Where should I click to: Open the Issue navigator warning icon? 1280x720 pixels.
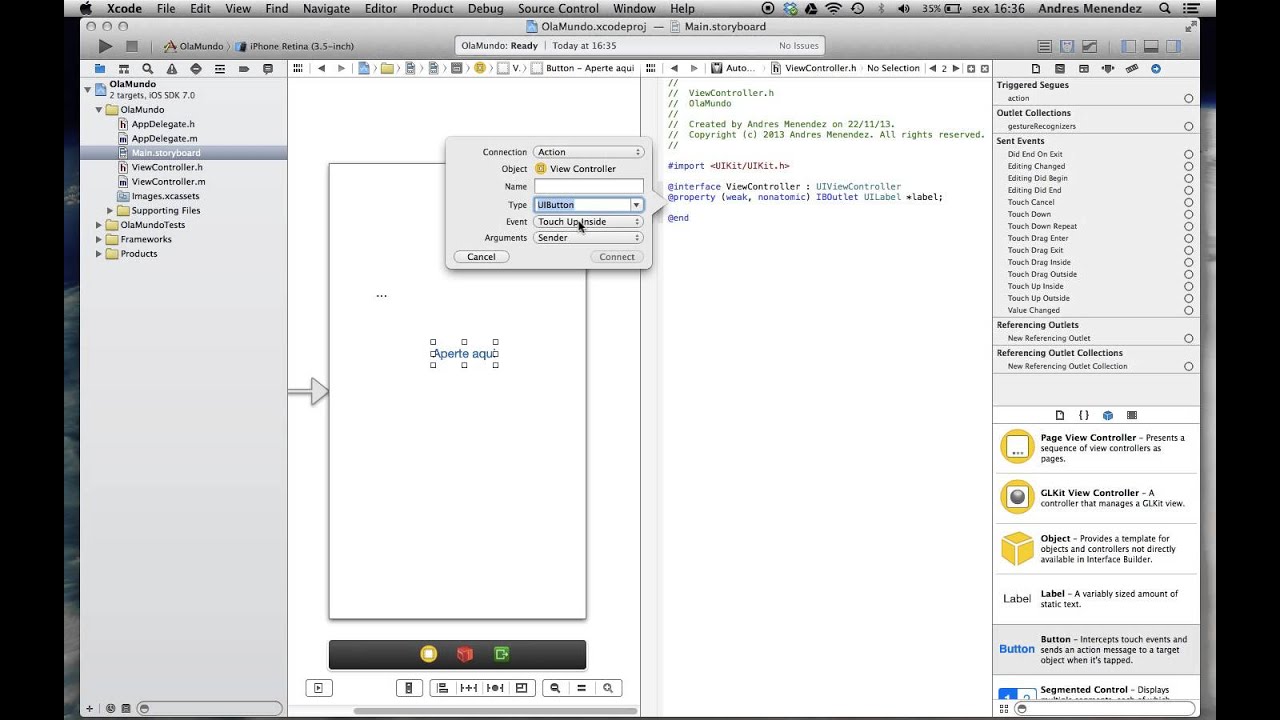click(x=171, y=69)
